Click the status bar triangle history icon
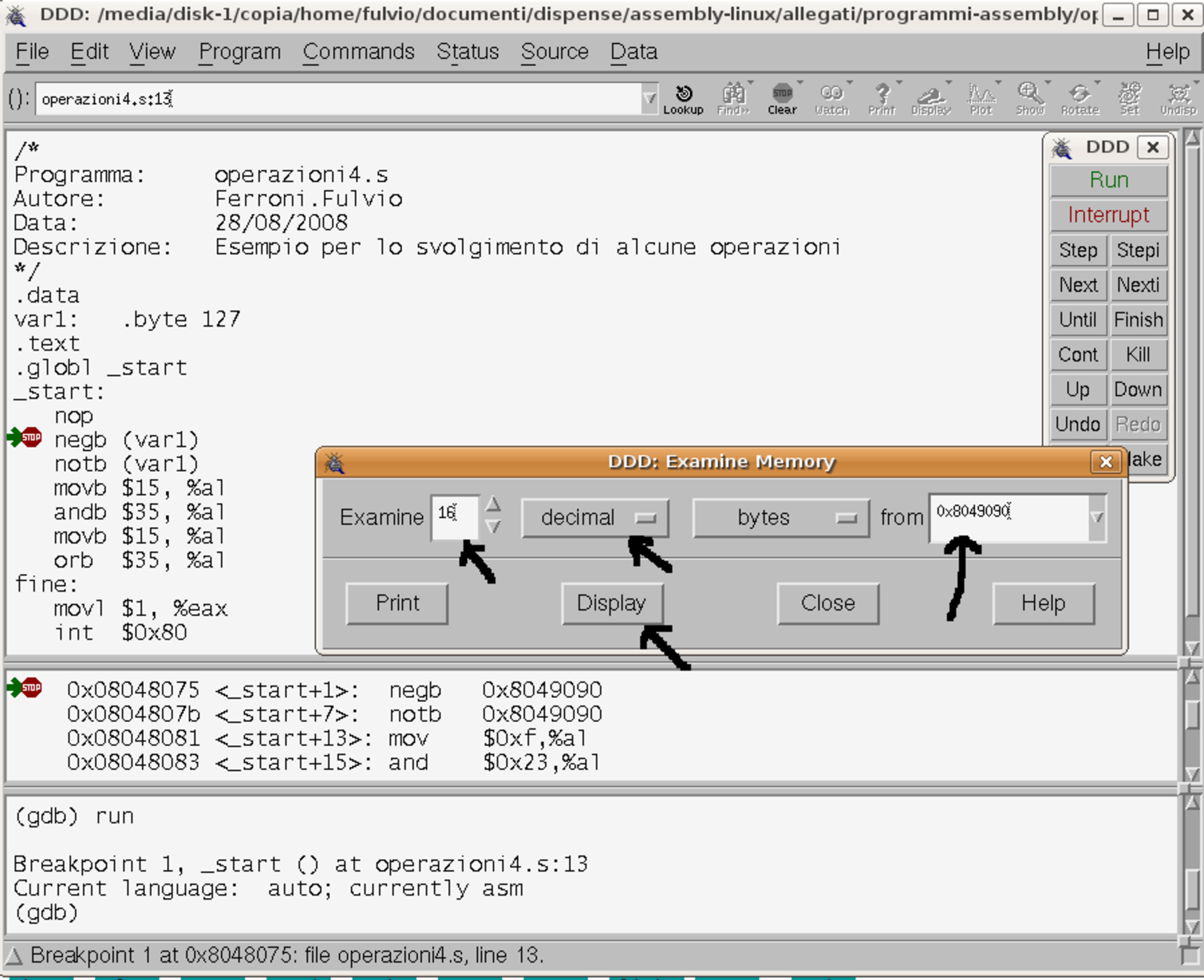Screen dimensions: 1204x980 (x=14, y=956)
